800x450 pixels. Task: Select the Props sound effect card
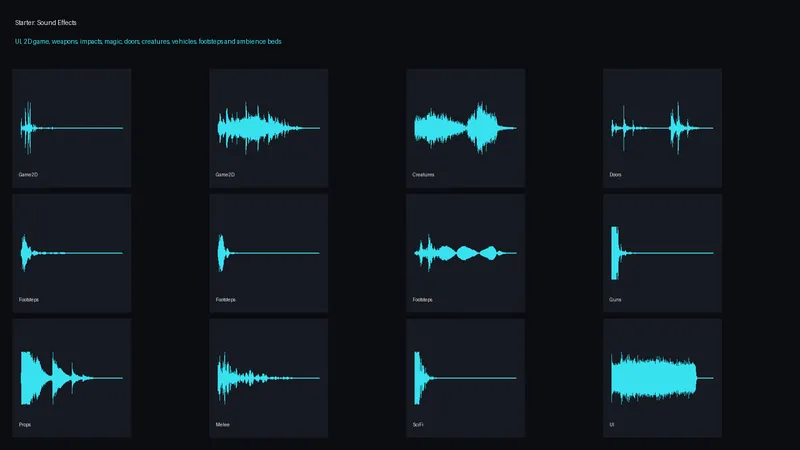71,378
